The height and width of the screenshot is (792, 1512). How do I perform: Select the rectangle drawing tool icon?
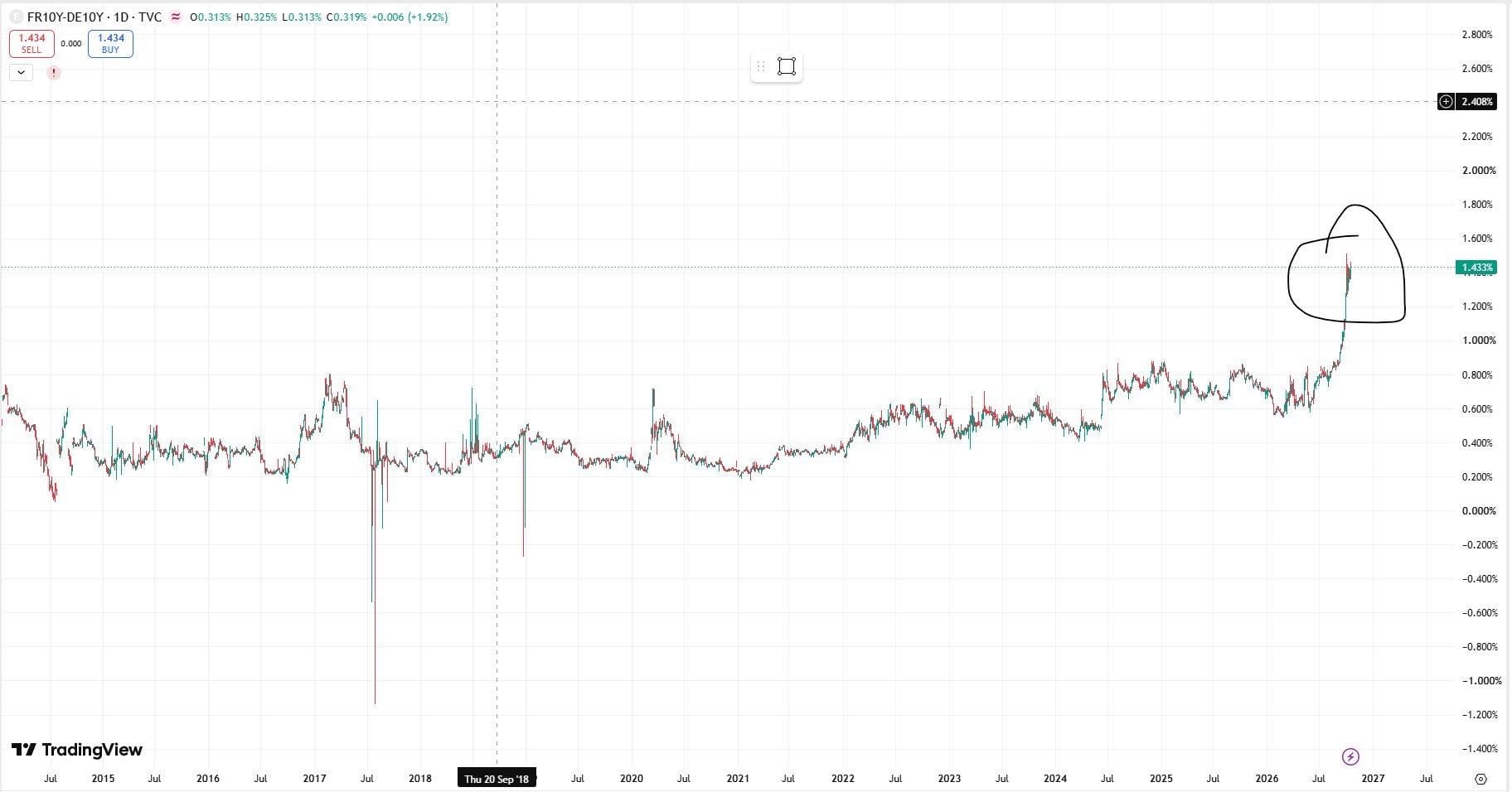[x=787, y=66]
